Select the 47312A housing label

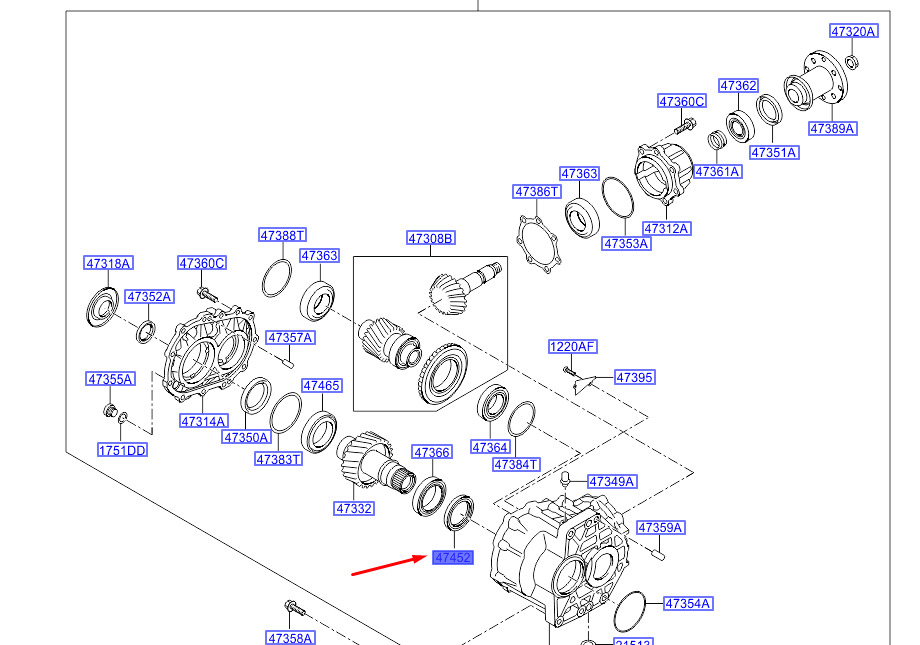666,228
